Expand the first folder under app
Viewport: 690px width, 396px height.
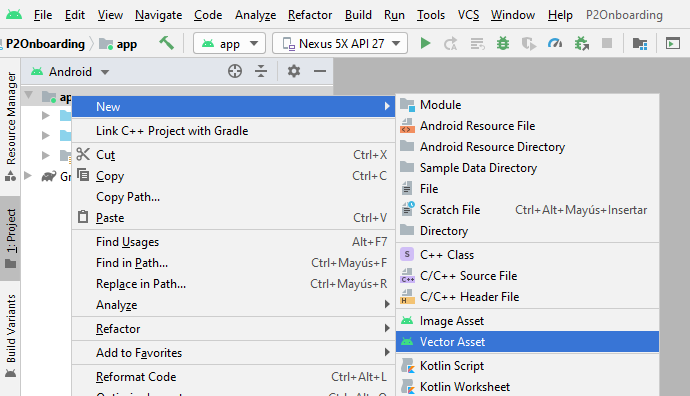click(45, 115)
